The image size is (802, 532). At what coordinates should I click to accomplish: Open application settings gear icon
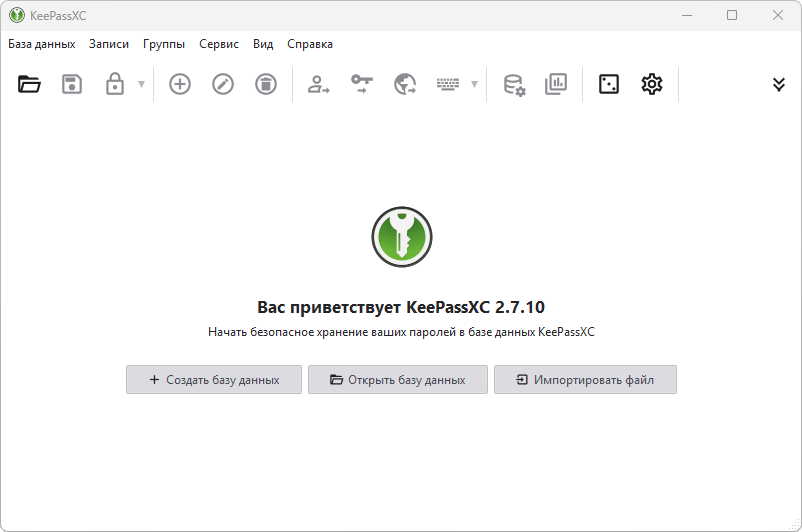pos(652,84)
